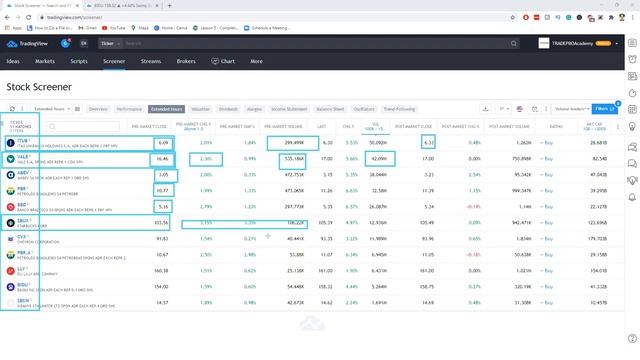Viewport: 640px width, 360px height.
Task: Open the Hotlists icon in the right sidebar
Action: pyautogui.click(x=632, y=93)
